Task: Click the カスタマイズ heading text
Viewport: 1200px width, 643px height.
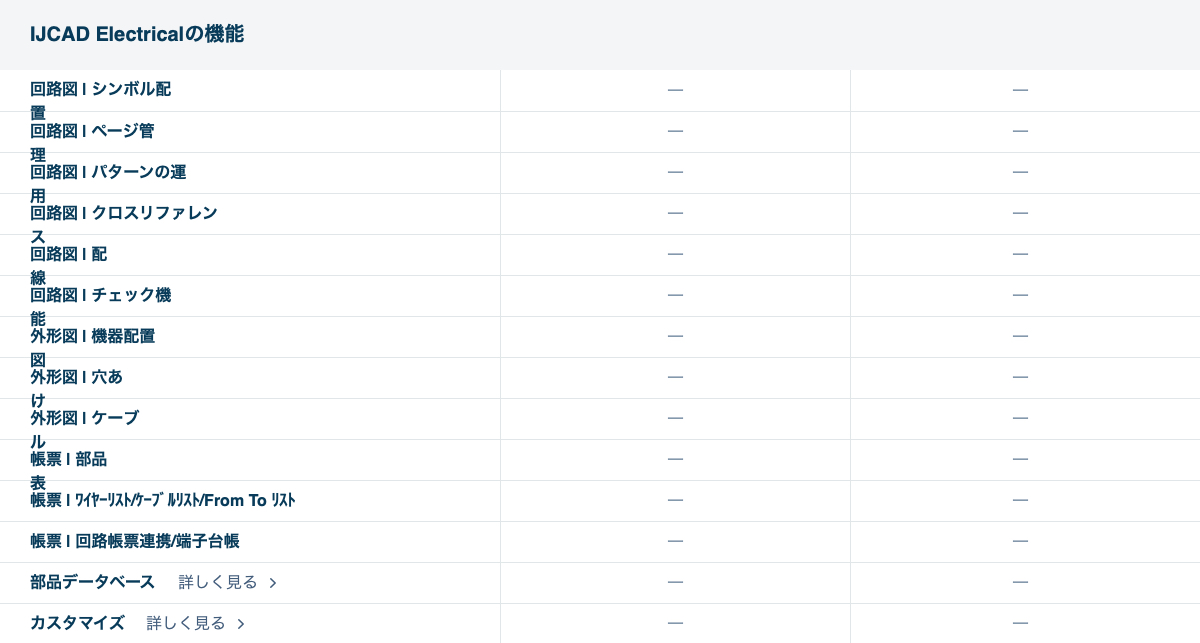Action: [77, 623]
